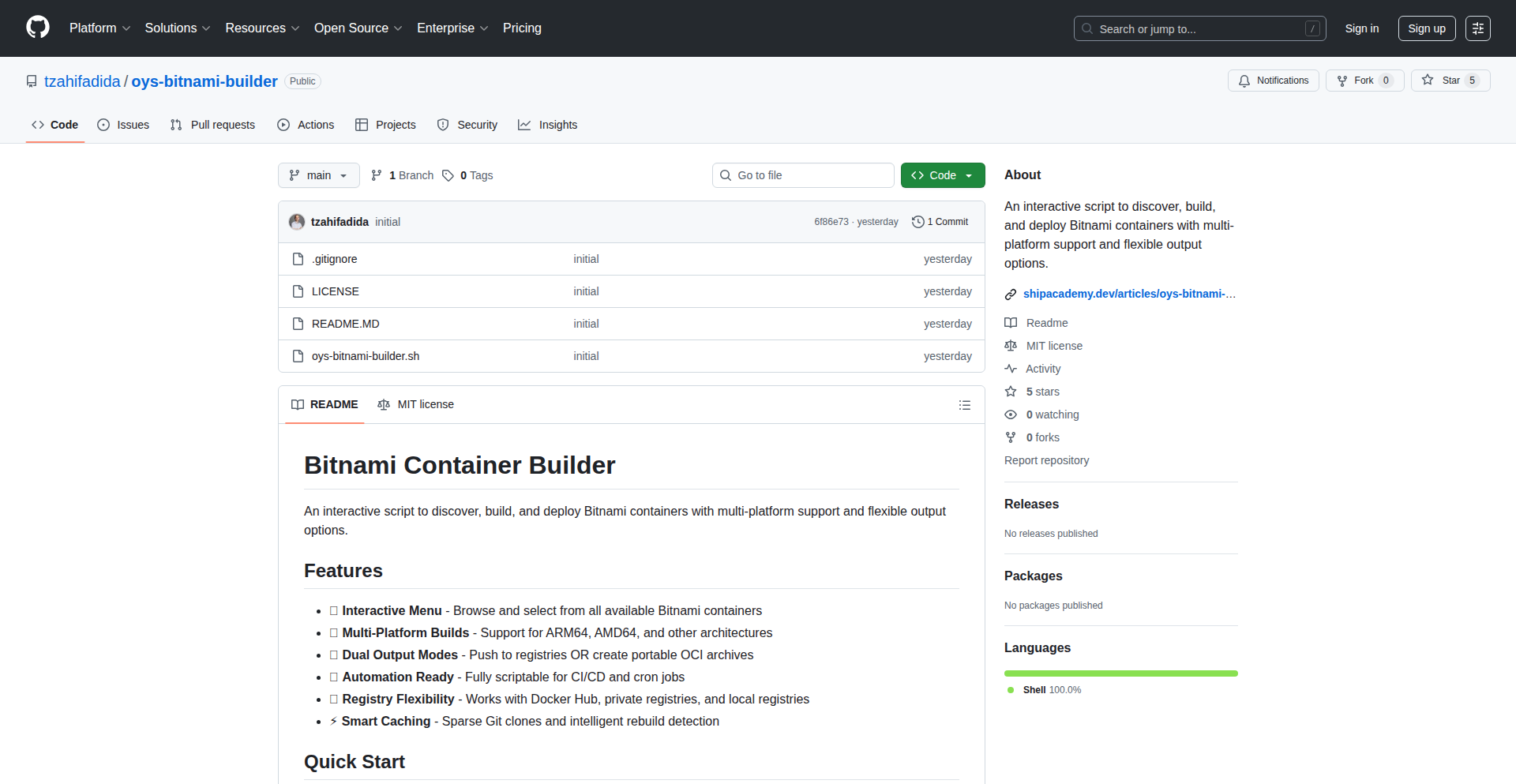Screen dimensions: 1516x784
Task: Expand the Enterprise menu
Action: point(452,28)
